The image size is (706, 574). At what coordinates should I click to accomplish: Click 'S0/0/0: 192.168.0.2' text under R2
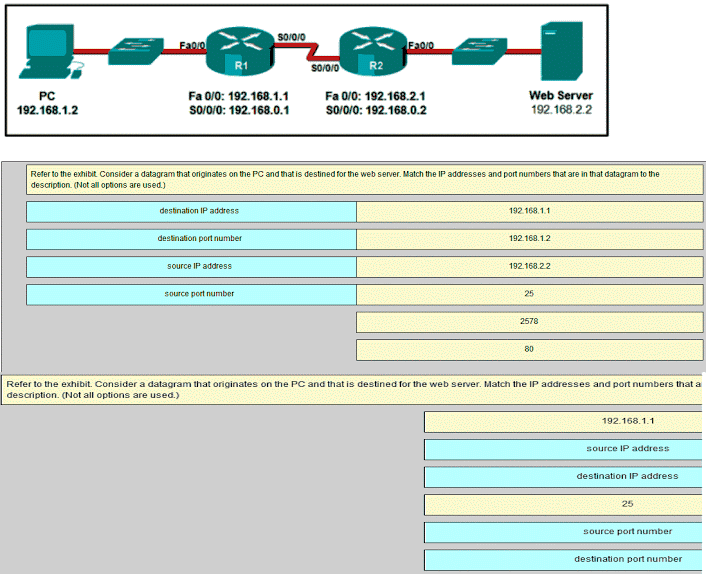(x=376, y=110)
